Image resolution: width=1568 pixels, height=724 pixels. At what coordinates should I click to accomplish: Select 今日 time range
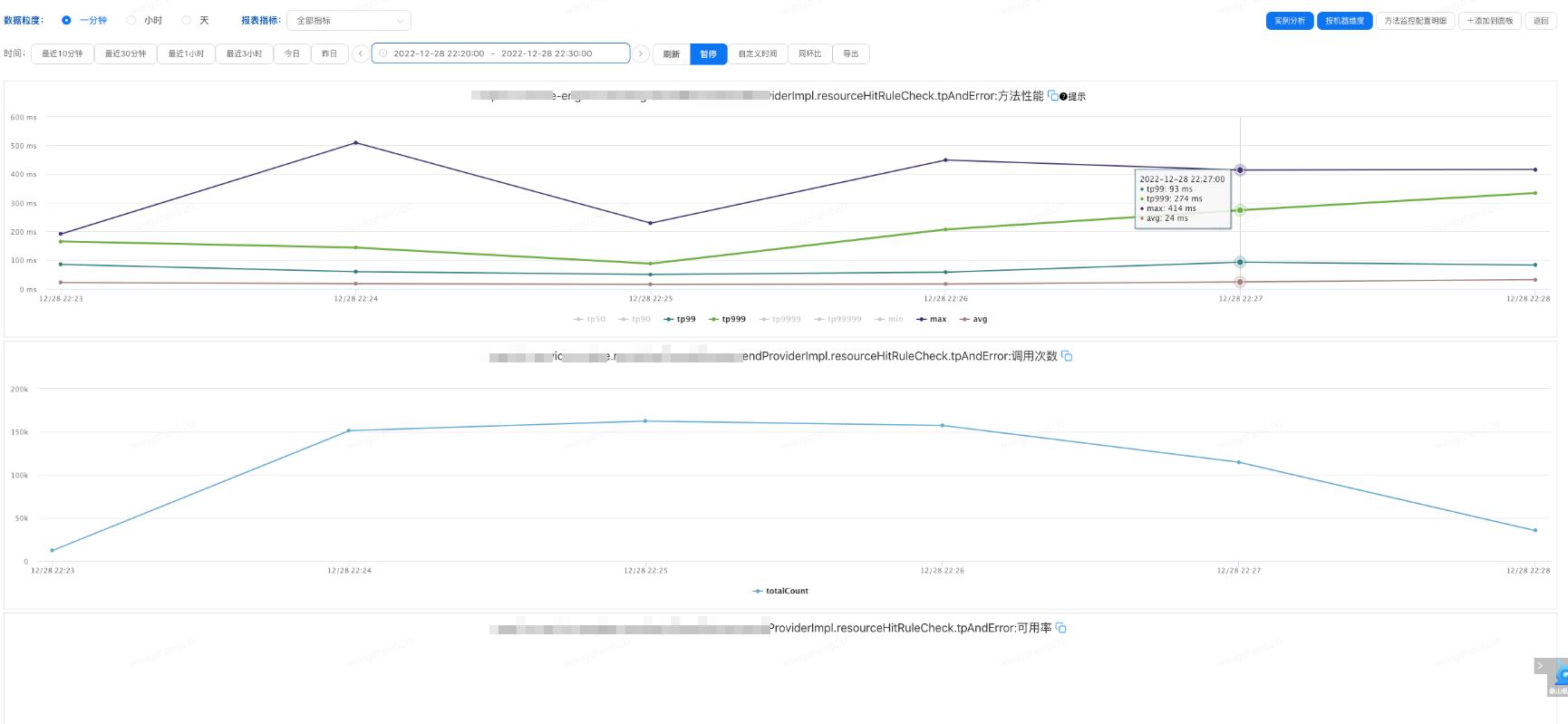pyautogui.click(x=292, y=53)
